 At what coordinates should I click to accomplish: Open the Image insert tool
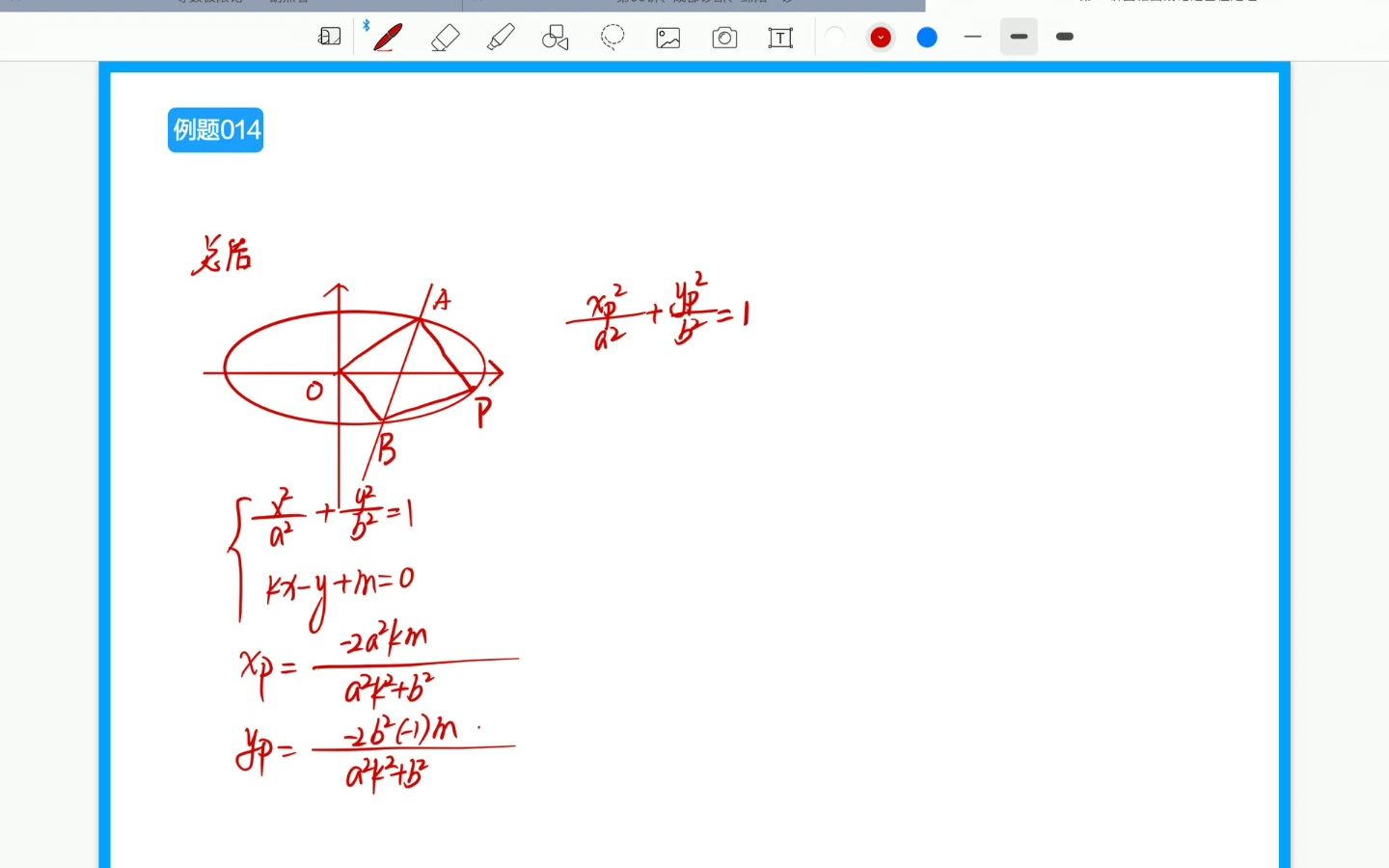[x=668, y=38]
